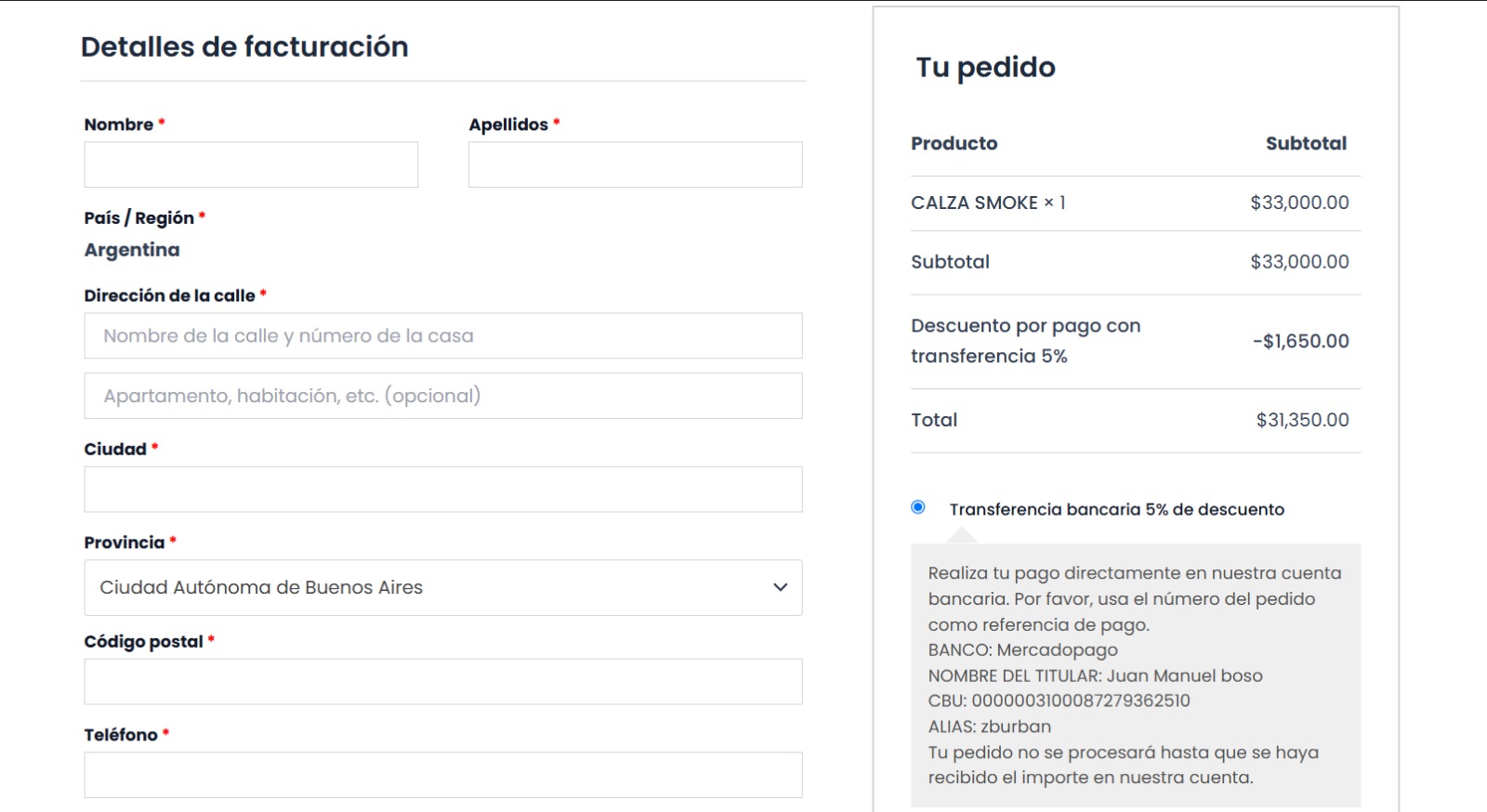Click the Total amount $31,350.00
Image resolution: width=1487 pixels, height=812 pixels.
(1302, 420)
